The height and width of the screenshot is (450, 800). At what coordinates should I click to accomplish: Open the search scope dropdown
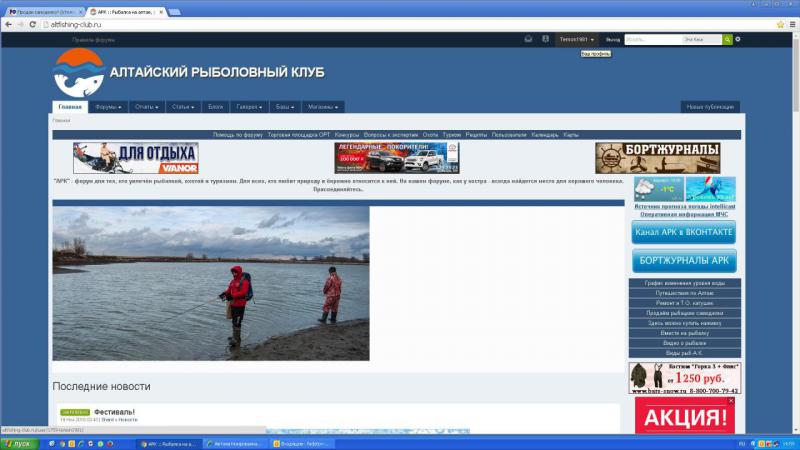[702, 39]
